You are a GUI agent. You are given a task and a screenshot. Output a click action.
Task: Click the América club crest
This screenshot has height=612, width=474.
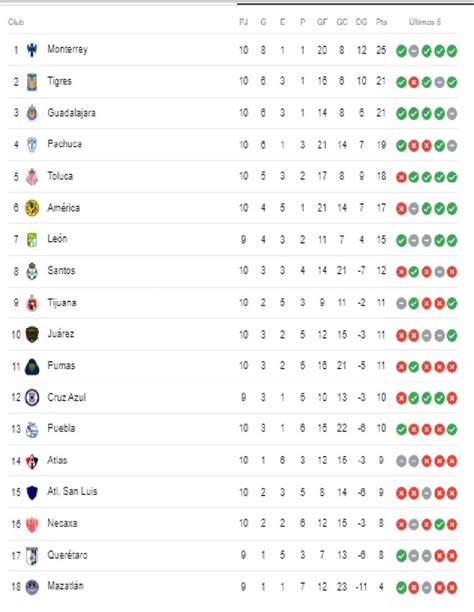[x=32, y=208]
